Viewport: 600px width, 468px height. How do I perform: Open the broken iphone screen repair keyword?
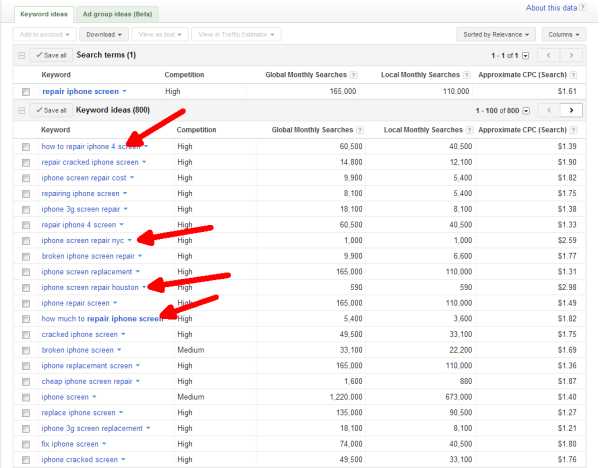pos(88,256)
